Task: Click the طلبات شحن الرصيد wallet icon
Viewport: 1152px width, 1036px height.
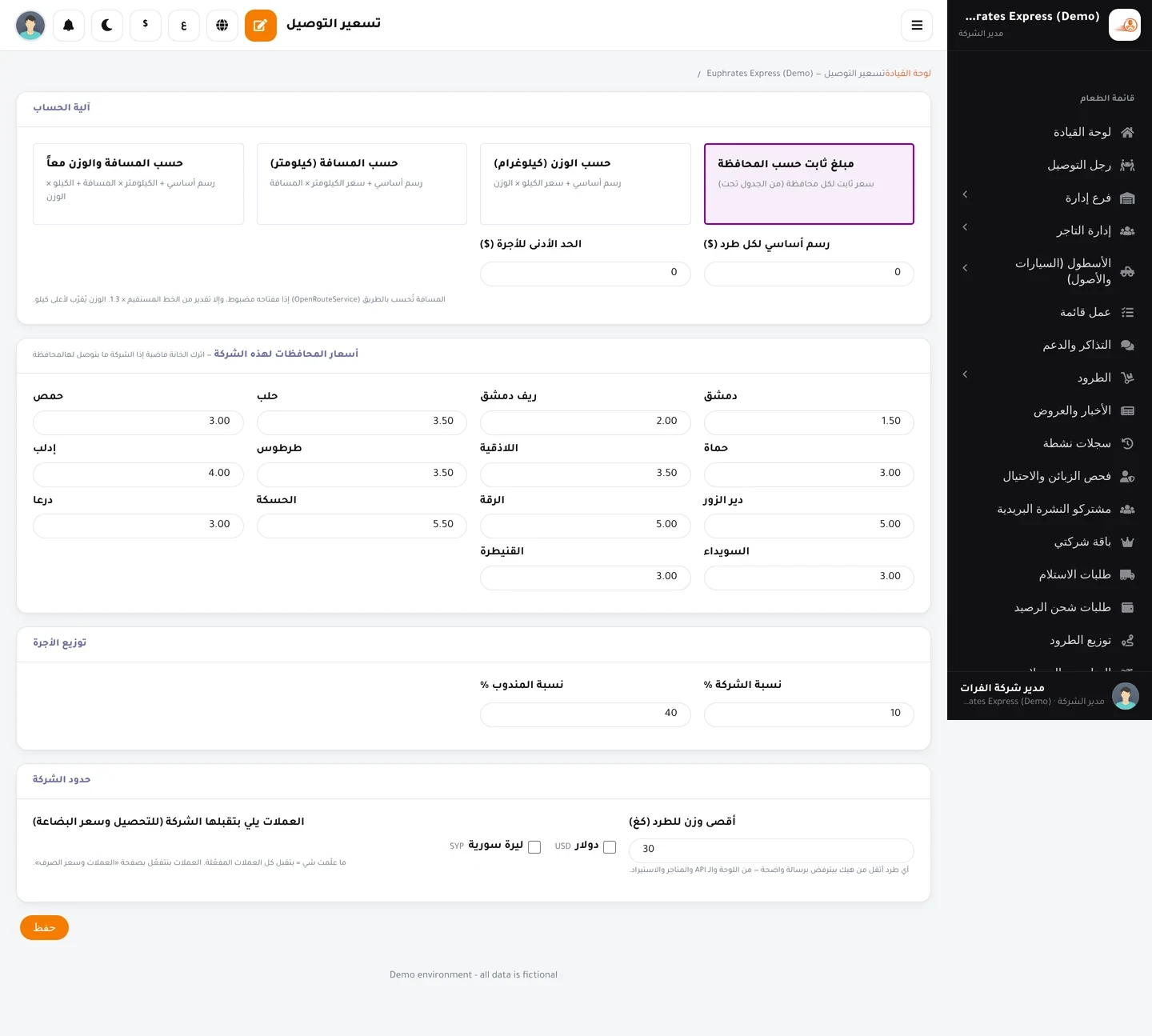Action: tap(1127, 607)
